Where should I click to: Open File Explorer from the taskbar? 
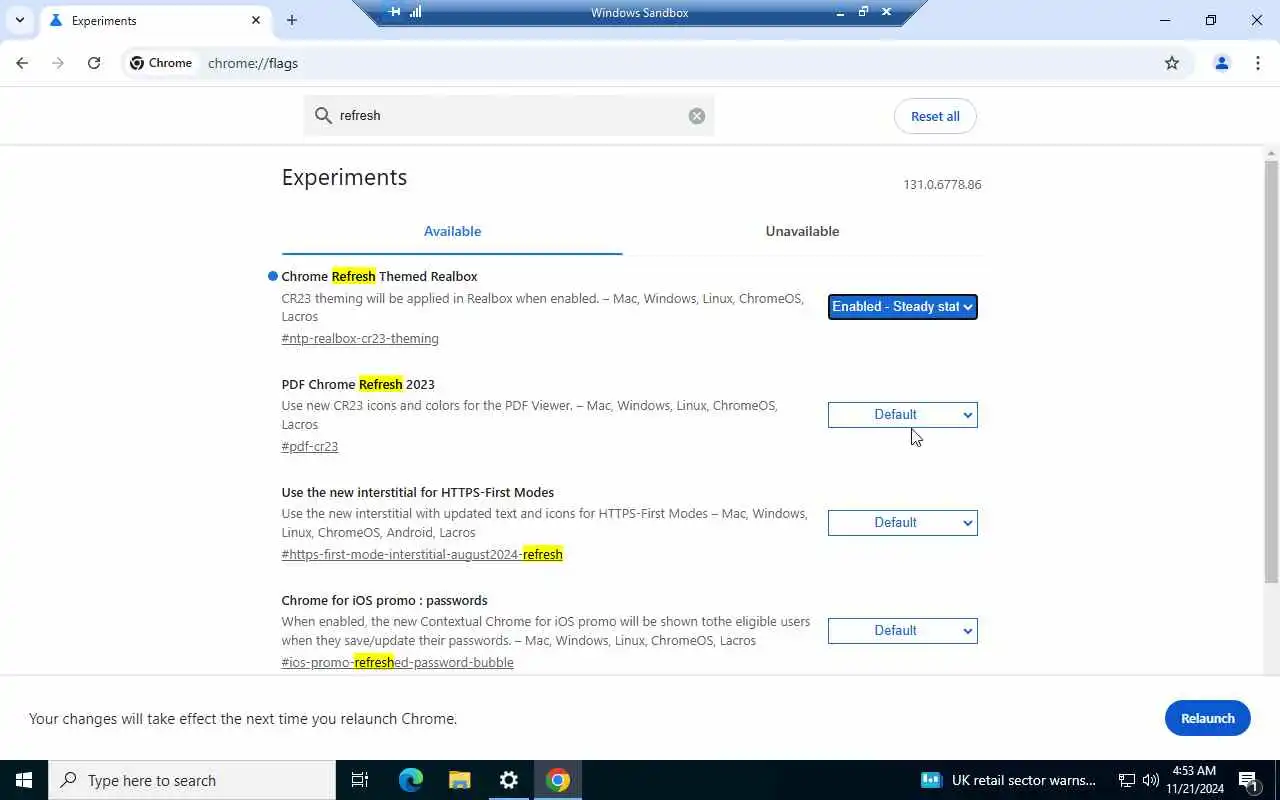tap(459, 780)
